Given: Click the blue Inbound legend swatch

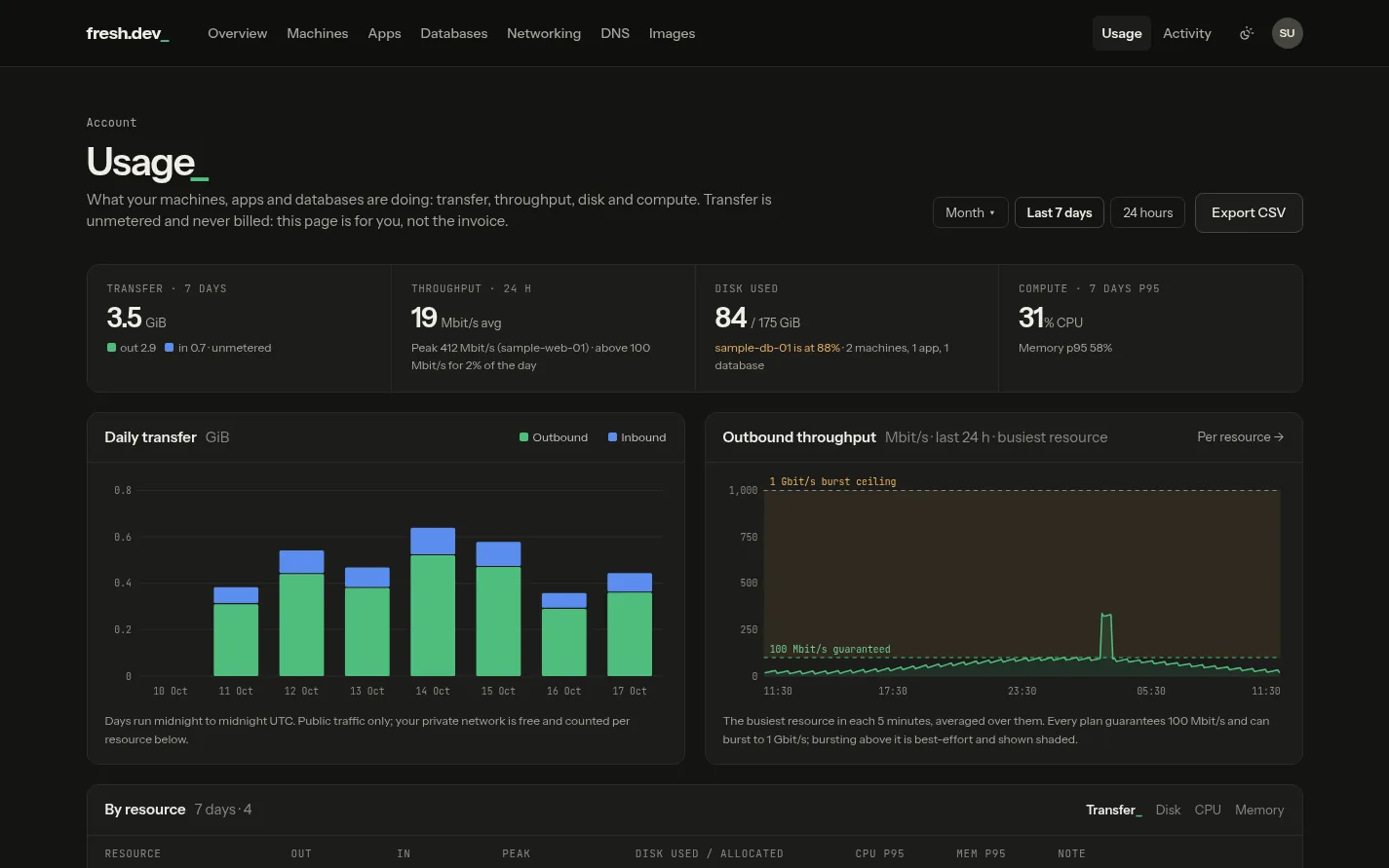Looking at the screenshot, I should (612, 437).
